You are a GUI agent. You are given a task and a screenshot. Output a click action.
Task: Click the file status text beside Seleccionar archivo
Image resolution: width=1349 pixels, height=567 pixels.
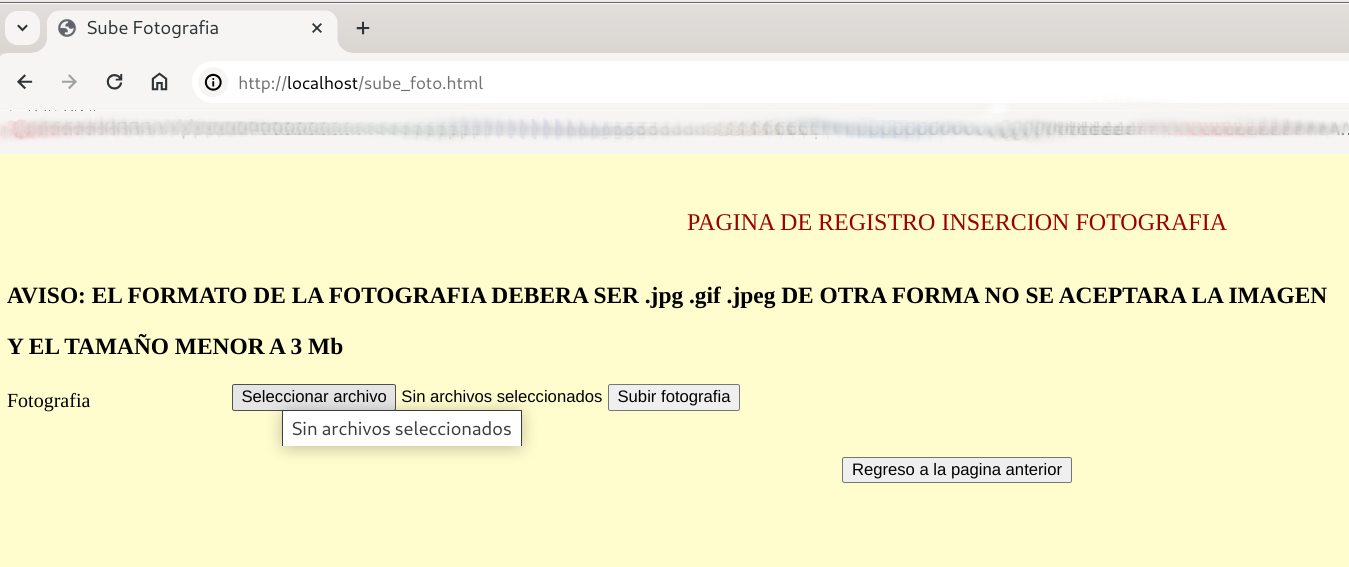click(501, 397)
